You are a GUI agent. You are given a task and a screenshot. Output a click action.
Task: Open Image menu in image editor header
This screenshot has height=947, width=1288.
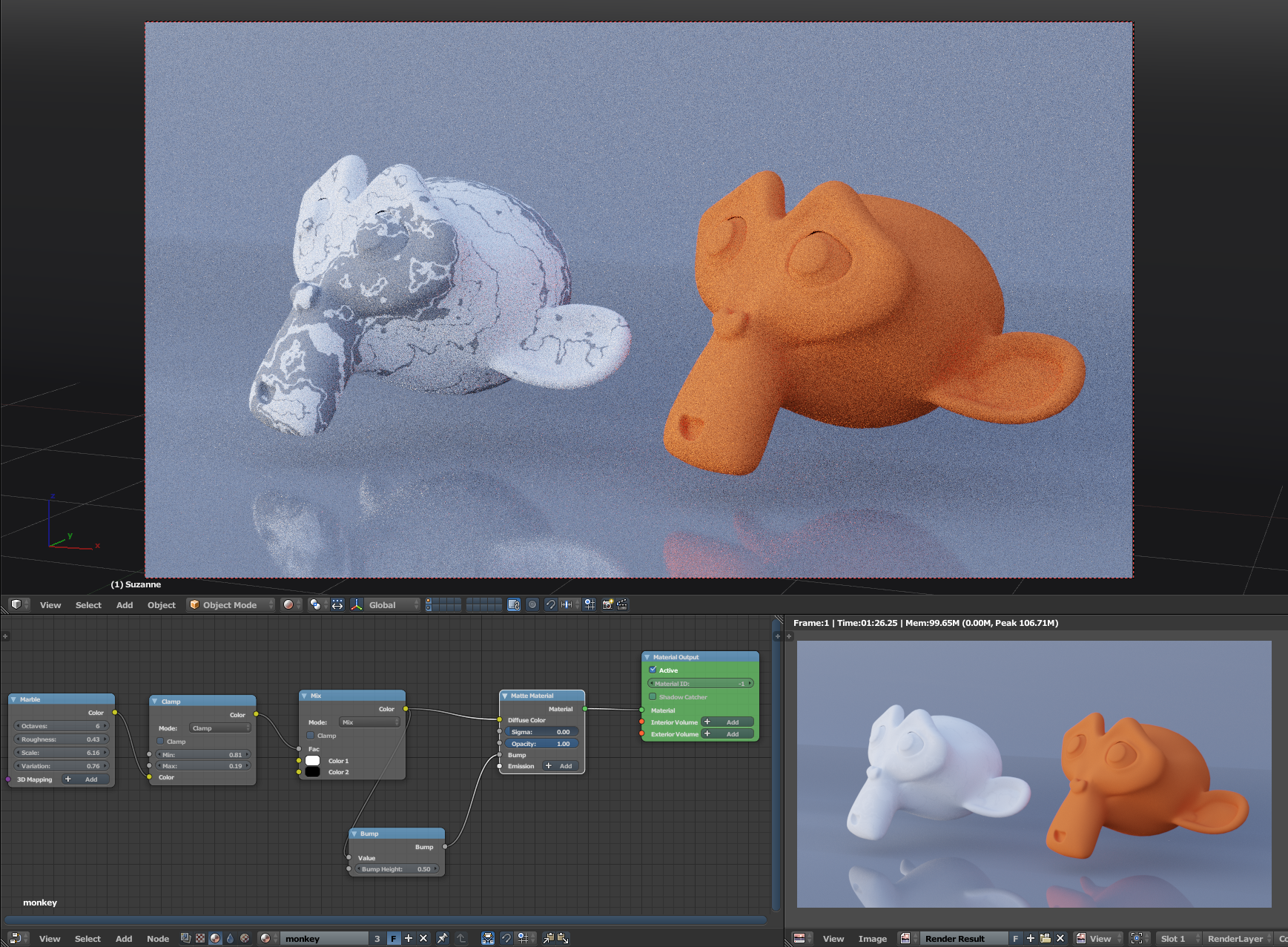coord(873,938)
